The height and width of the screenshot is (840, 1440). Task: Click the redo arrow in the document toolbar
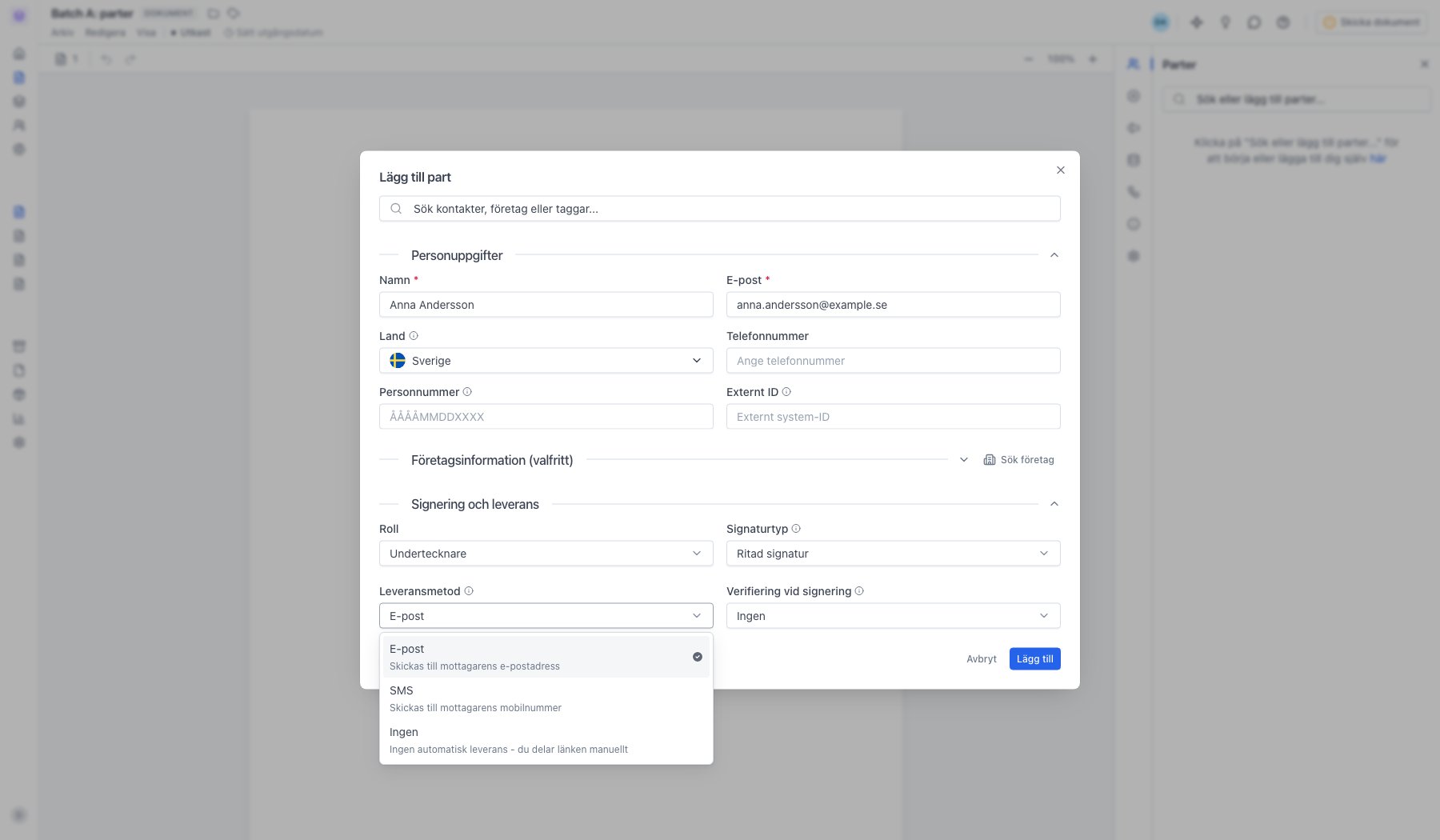tap(130, 59)
